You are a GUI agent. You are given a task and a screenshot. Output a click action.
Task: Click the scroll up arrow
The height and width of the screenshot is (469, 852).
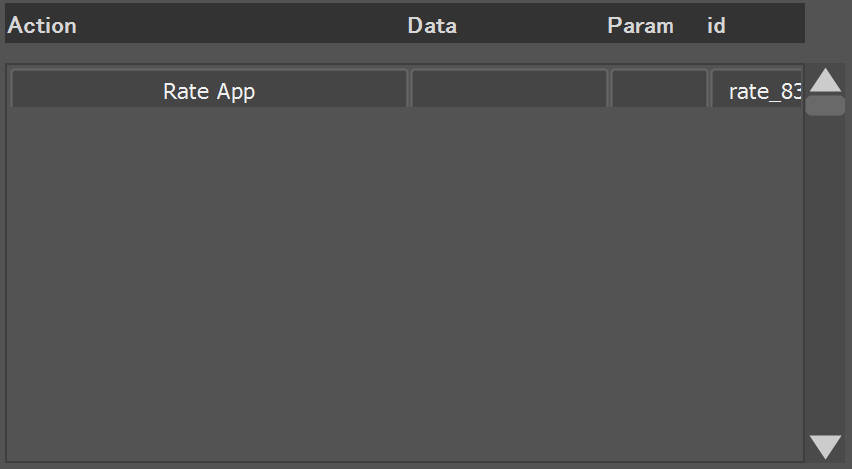pos(825,80)
